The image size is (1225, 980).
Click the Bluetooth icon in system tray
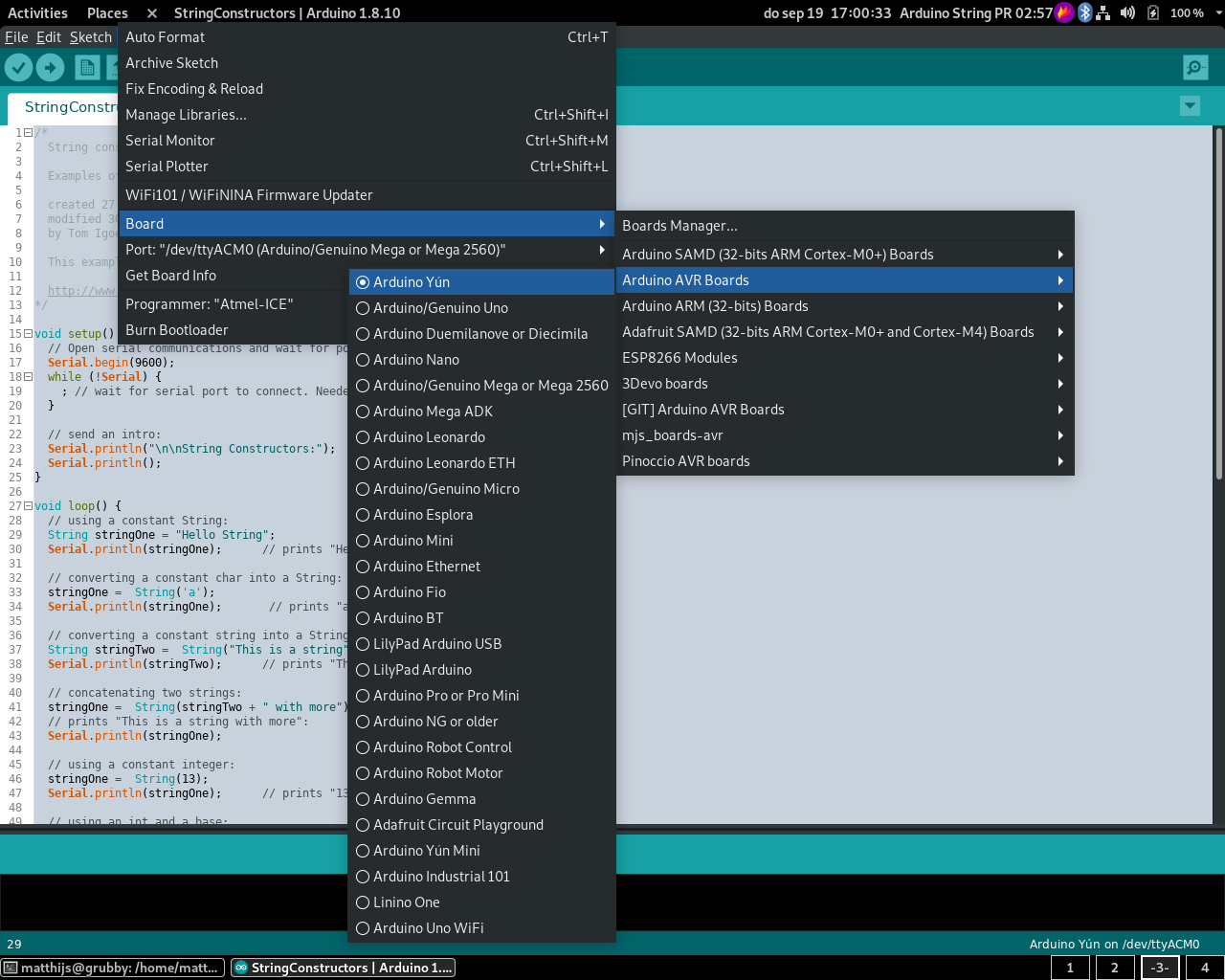[1084, 12]
